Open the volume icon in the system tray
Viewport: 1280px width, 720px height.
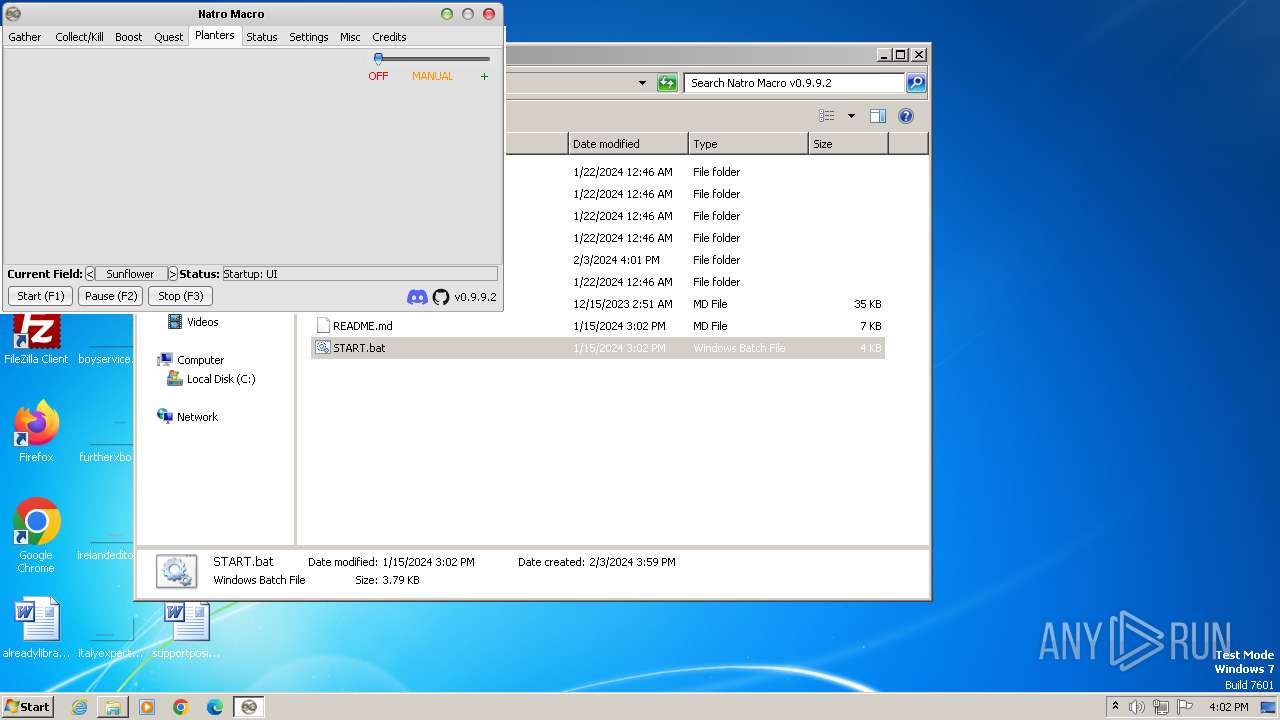tap(1137, 707)
